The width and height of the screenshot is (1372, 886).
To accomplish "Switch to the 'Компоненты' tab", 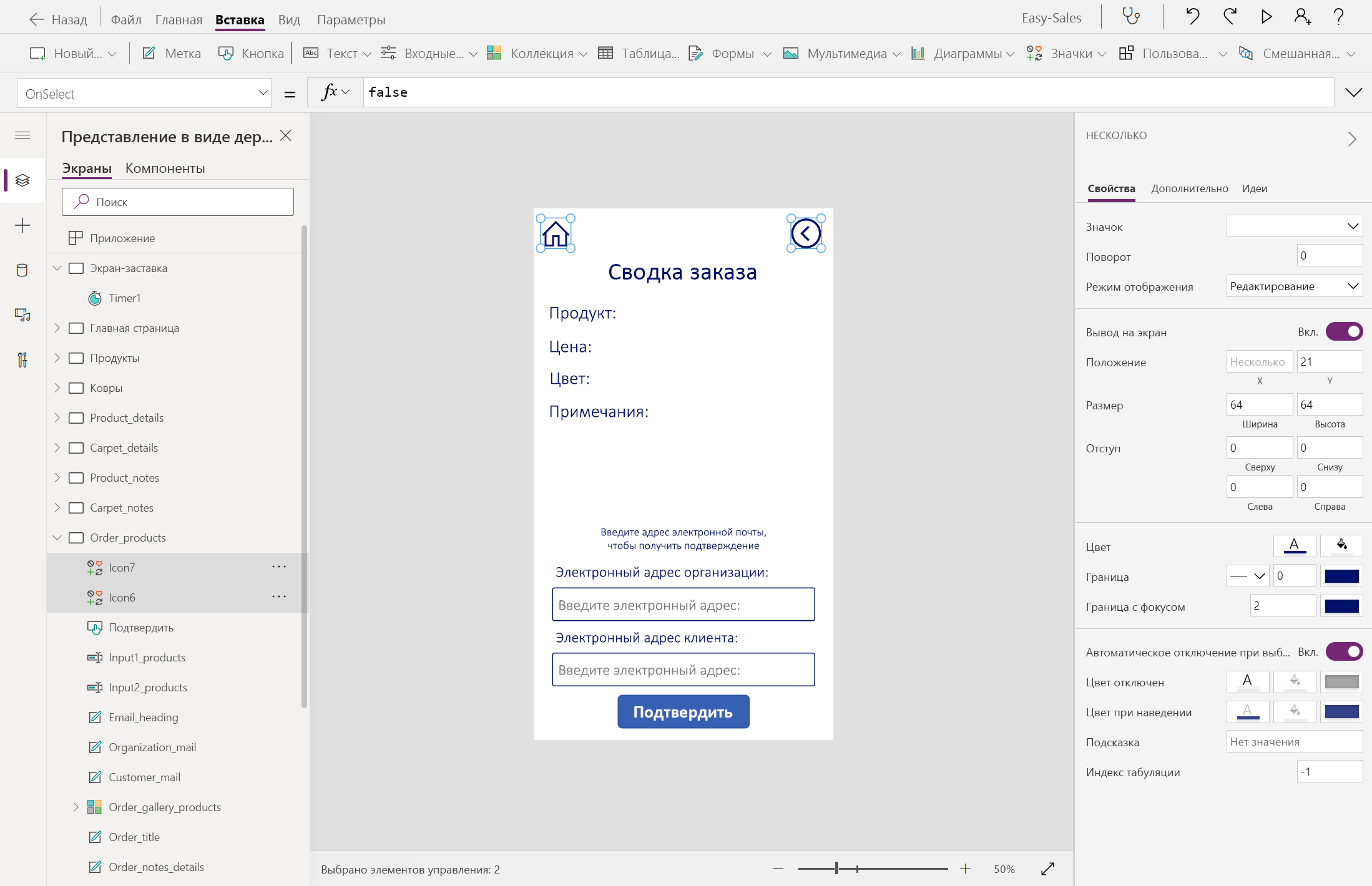I will pyautogui.click(x=165, y=168).
